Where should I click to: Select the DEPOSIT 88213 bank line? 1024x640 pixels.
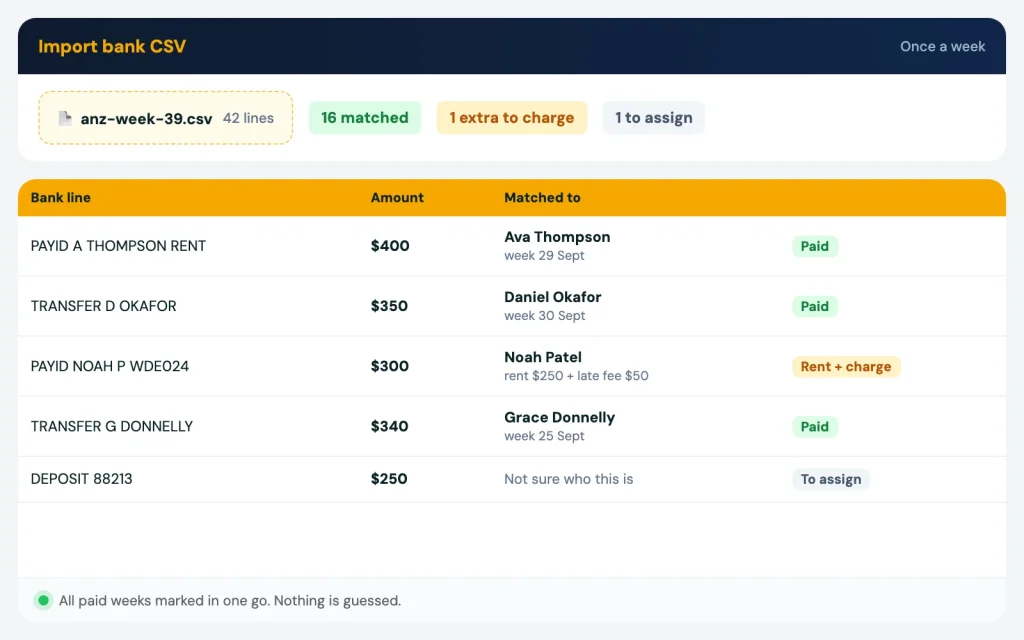click(x=82, y=479)
